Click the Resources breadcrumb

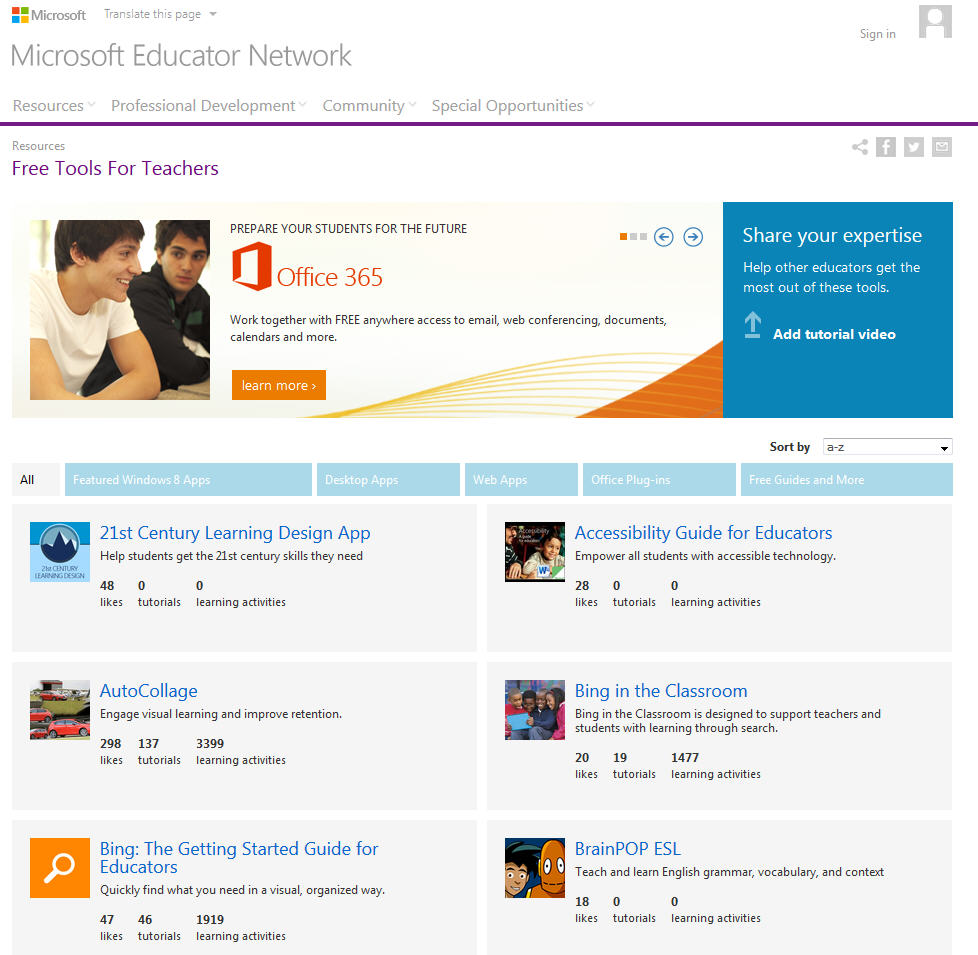click(x=38, y=145)
